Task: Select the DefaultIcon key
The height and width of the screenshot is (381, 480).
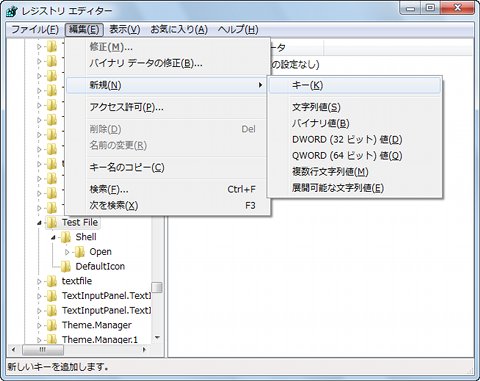Action: [100, 266]
